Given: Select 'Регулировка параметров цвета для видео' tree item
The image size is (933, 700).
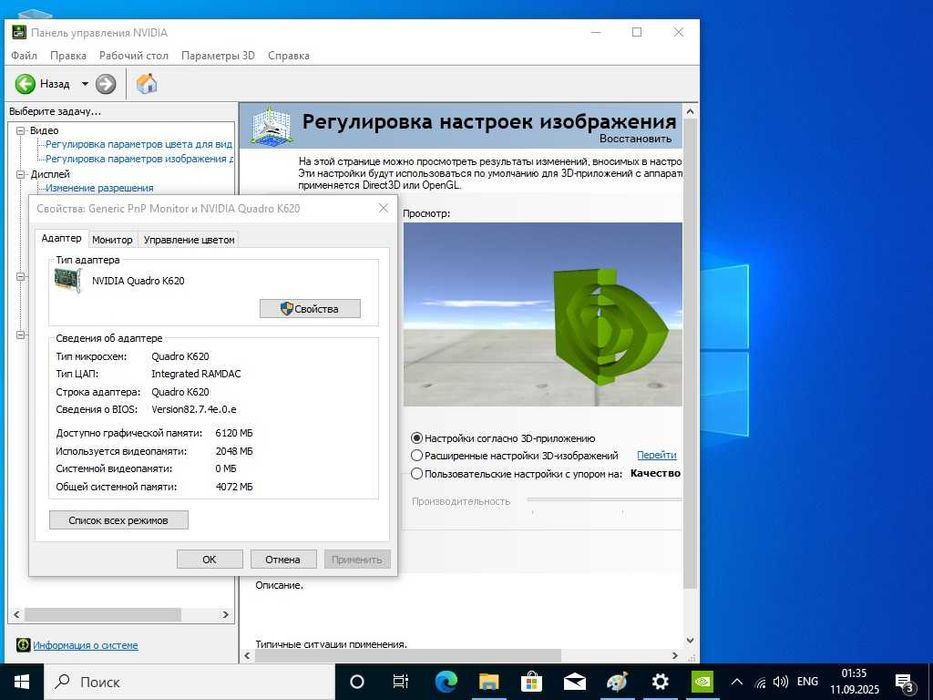Looking at the screenshot, I should click(x=139, y=144).
